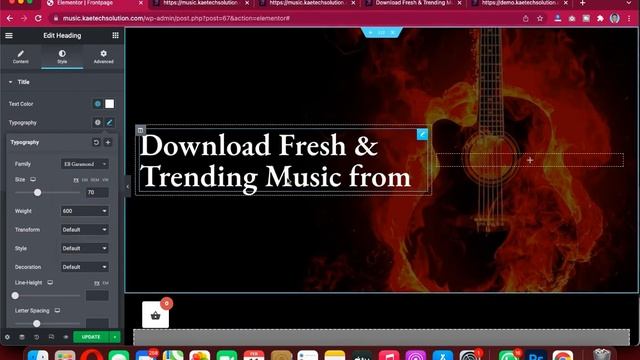
Task: Open the Navigator layers icon
Action: click(x=22, y=337)
